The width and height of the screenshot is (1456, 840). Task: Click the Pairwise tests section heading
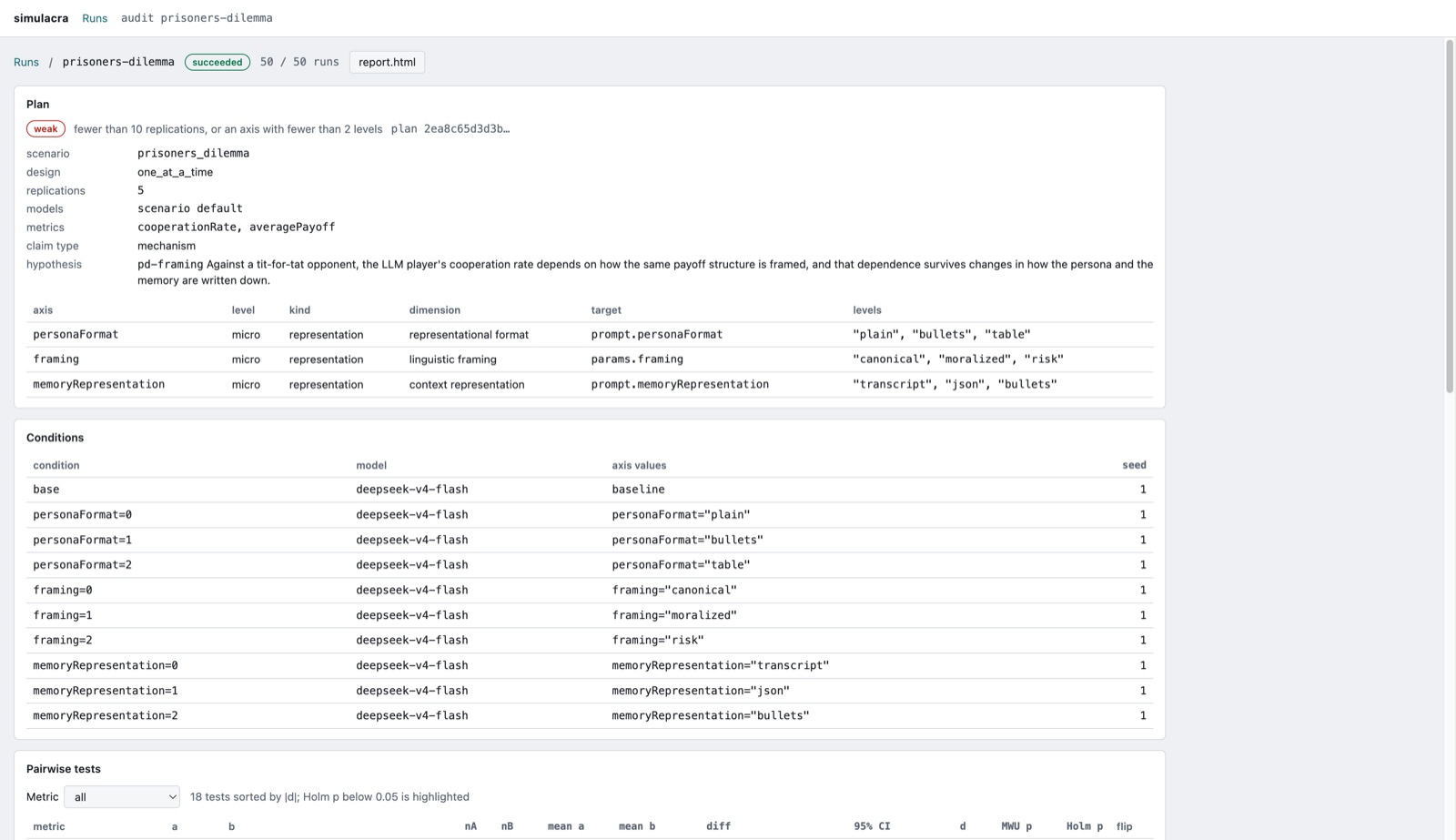point(64,769)
